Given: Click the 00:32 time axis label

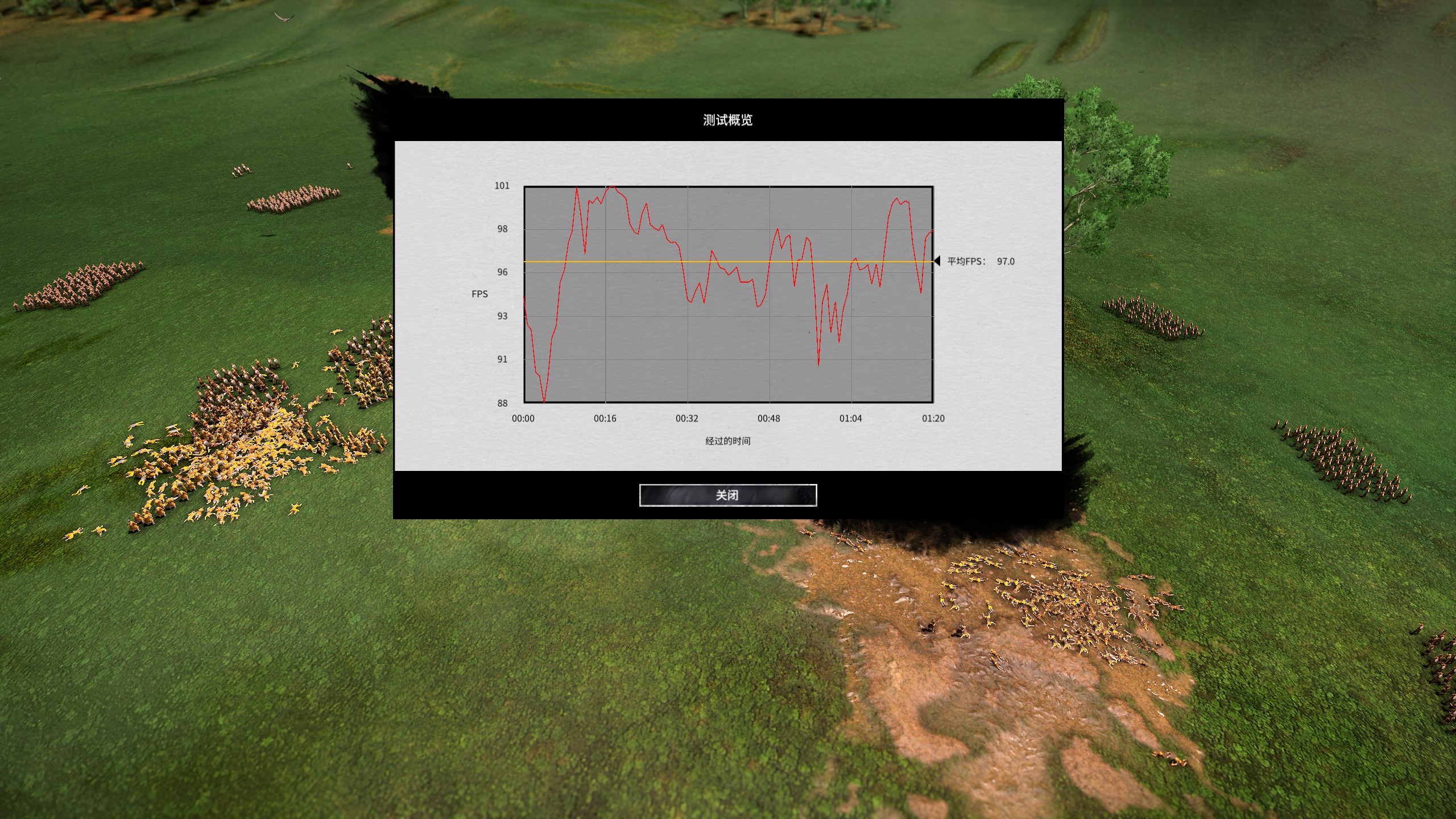Looking at the screenshot, I should [686, 419].
